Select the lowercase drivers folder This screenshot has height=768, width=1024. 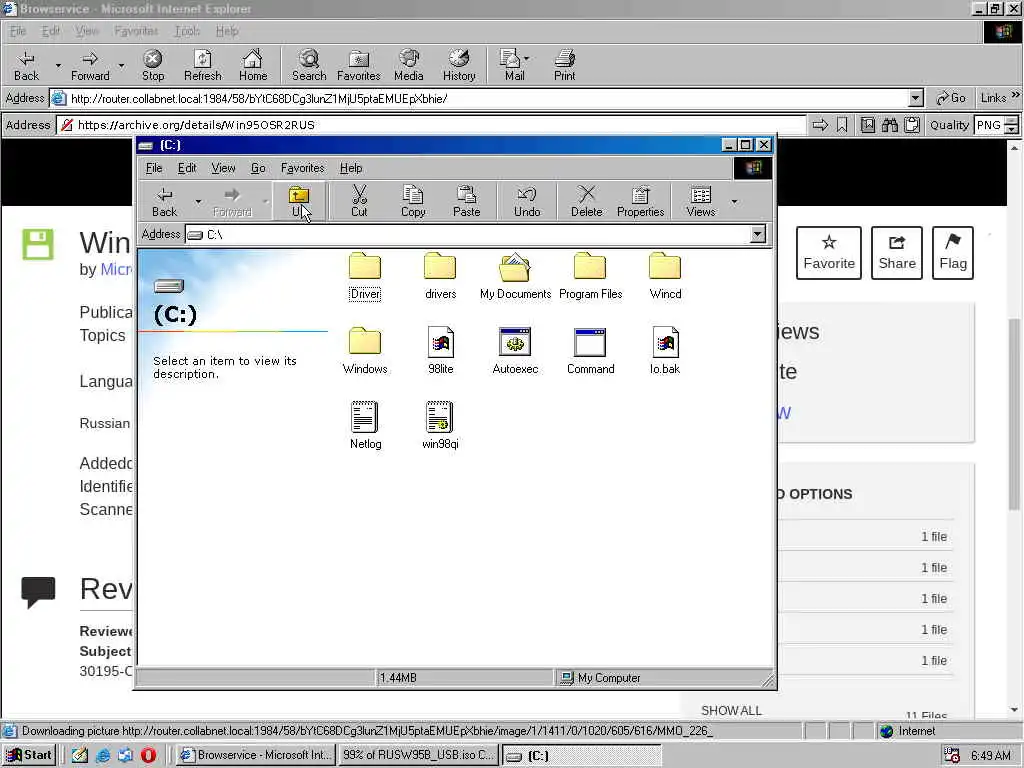[440, 277]
